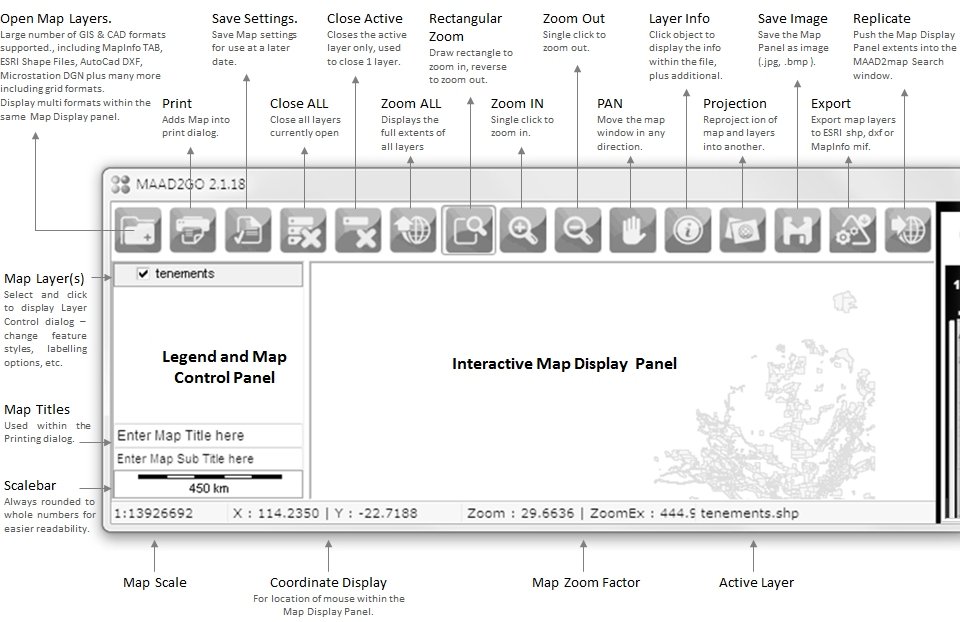Screen dimensions: 960x622
Task: Select the Pan hand tool
Action: [633, 230]
